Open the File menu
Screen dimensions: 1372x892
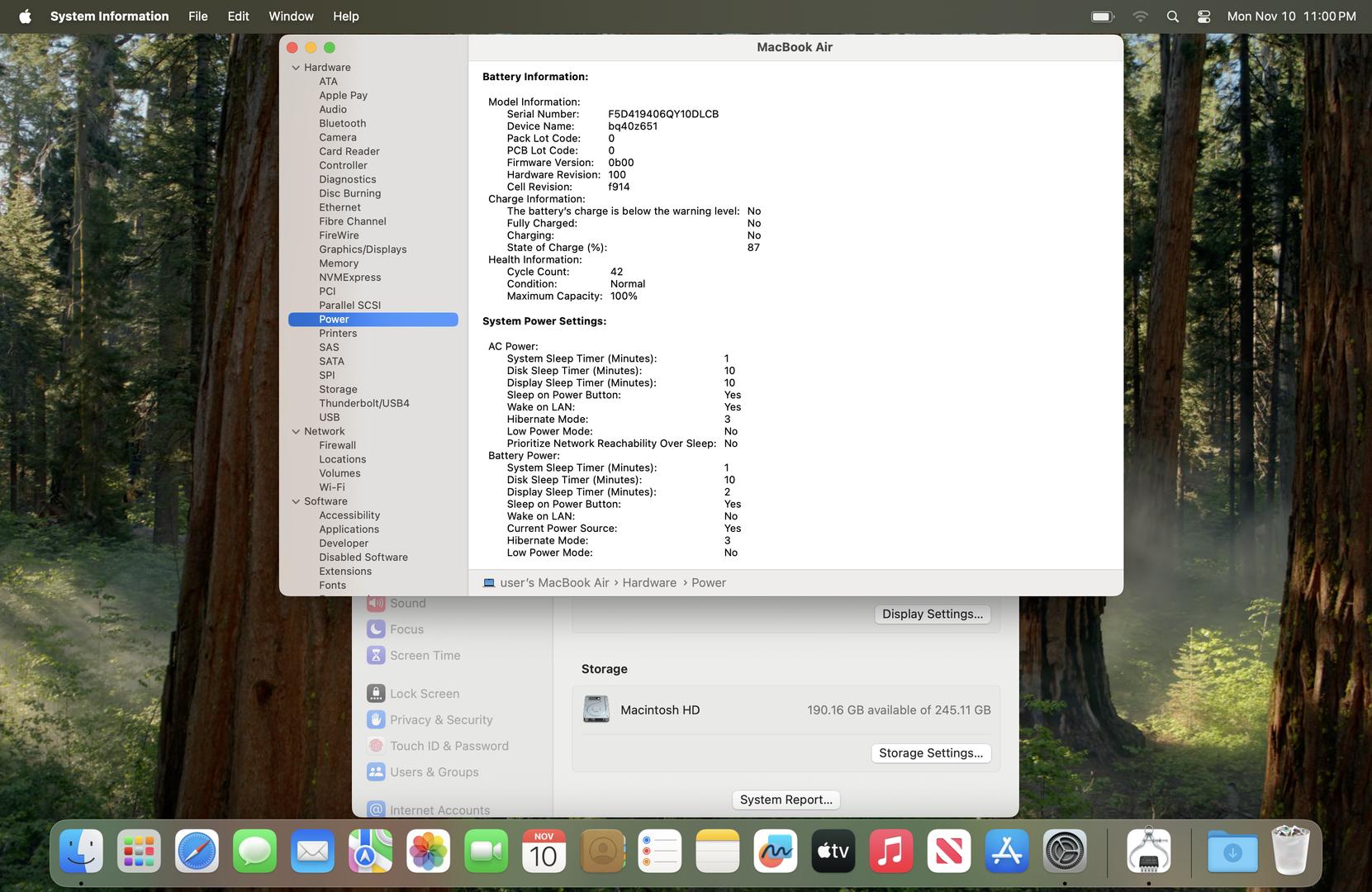pyautogui.click(x=197, y=17)
